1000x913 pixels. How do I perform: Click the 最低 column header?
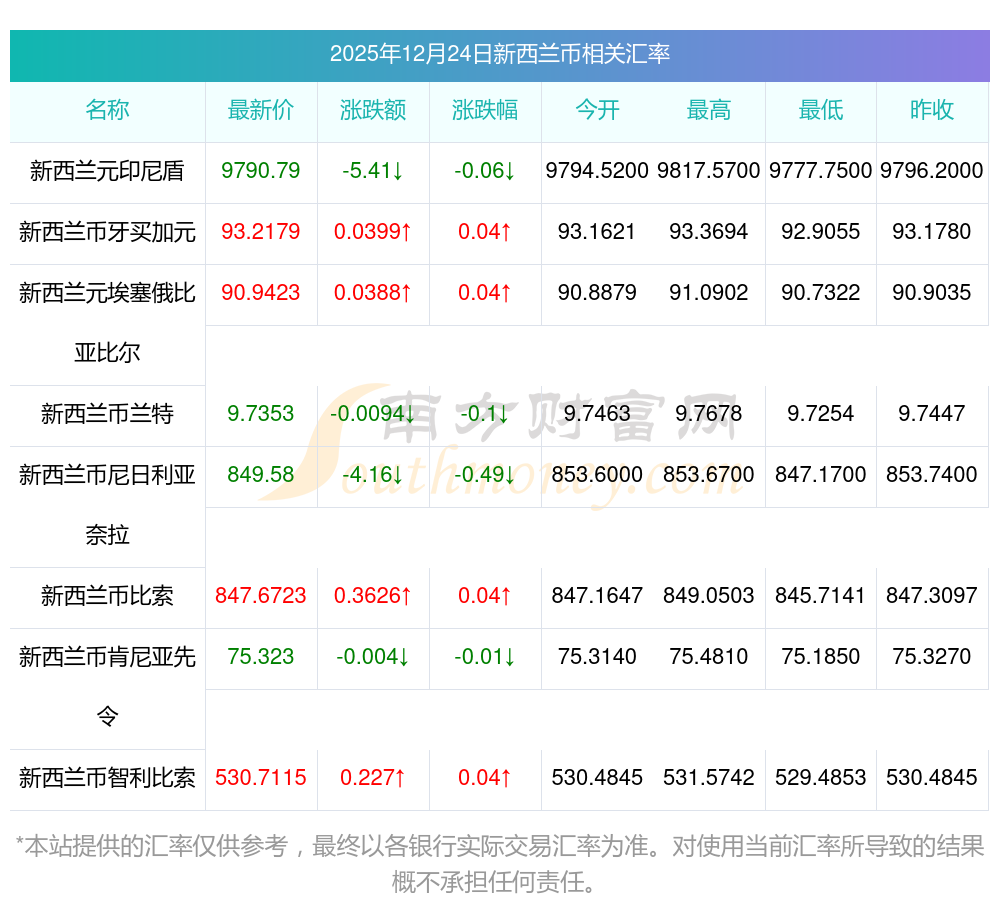tap(821, 110)
